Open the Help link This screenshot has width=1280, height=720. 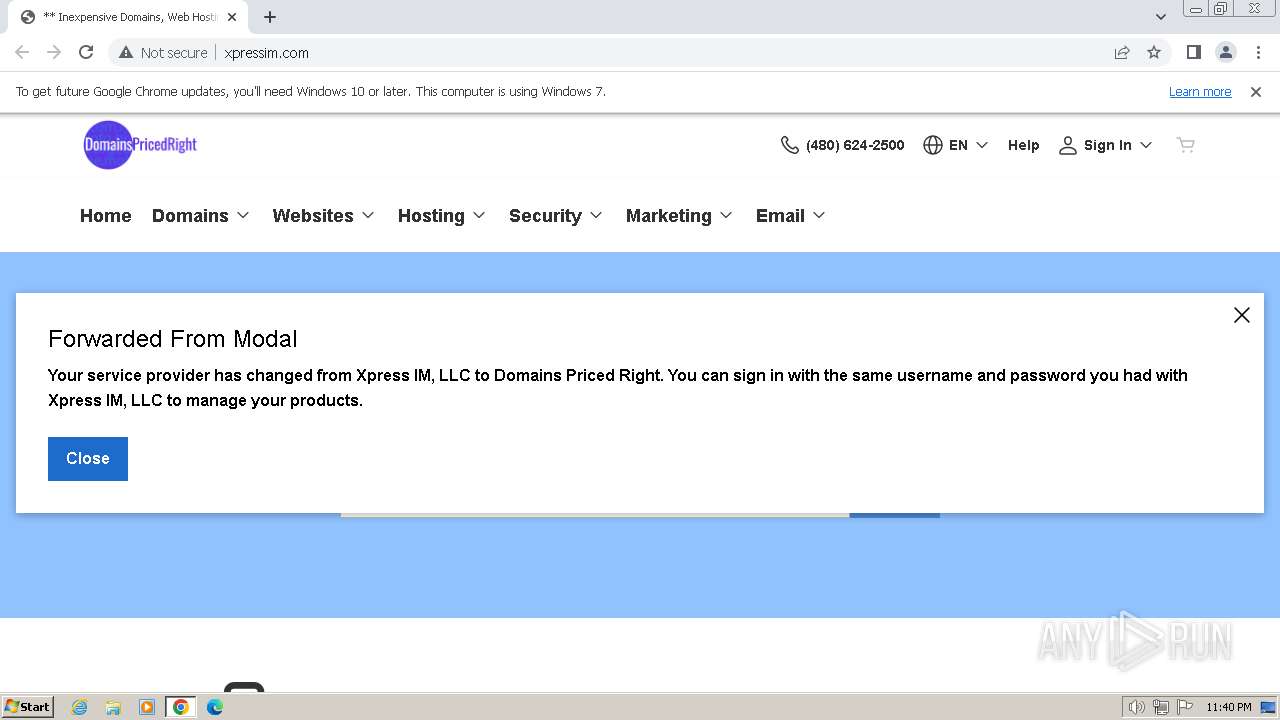click(x=1024, y=145)
